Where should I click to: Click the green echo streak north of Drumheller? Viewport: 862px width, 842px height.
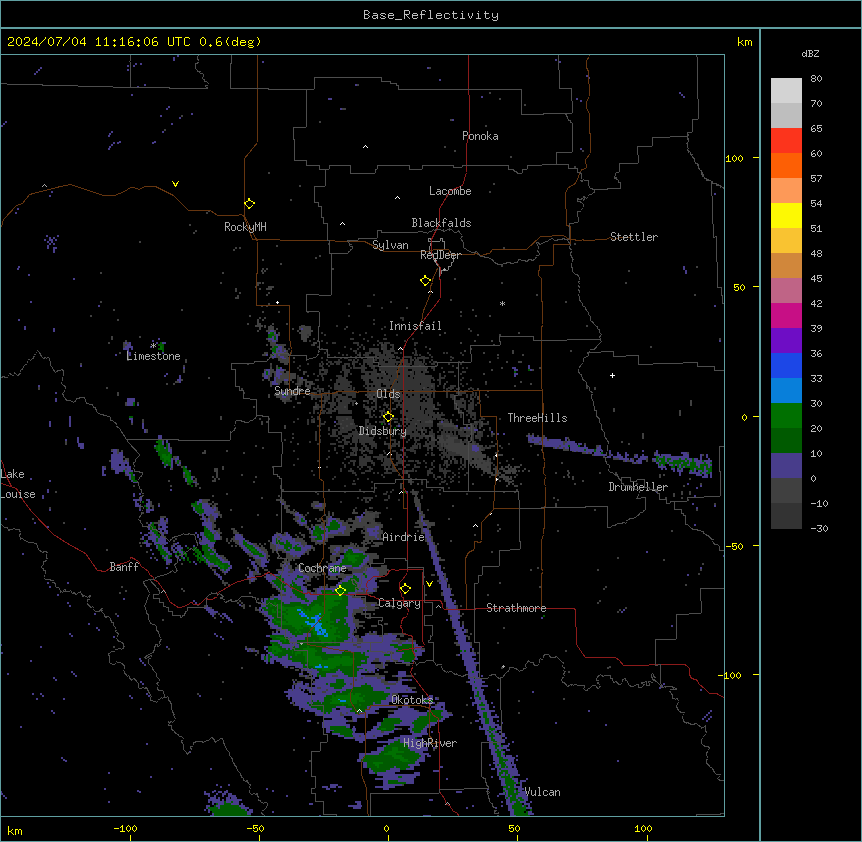683,463
